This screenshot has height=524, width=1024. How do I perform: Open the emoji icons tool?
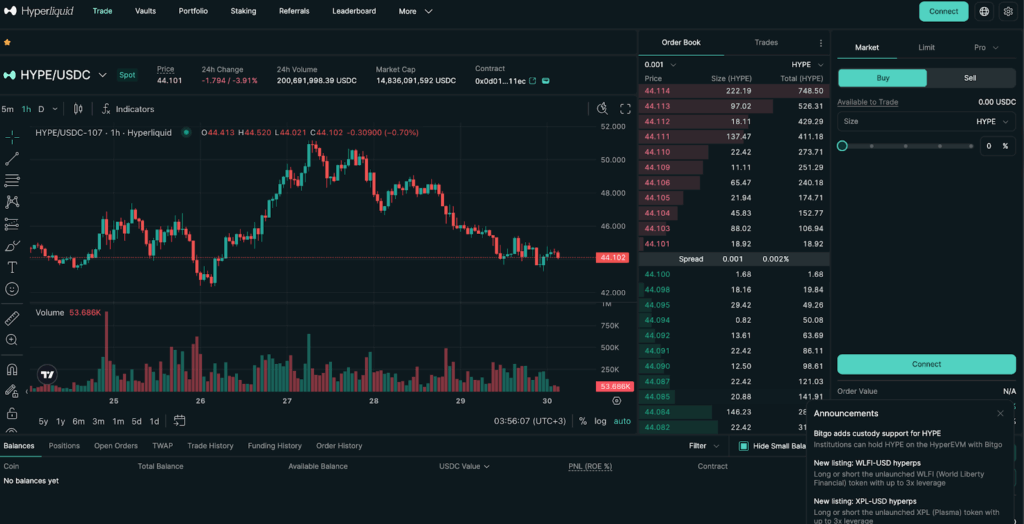[x=12, y=288]
